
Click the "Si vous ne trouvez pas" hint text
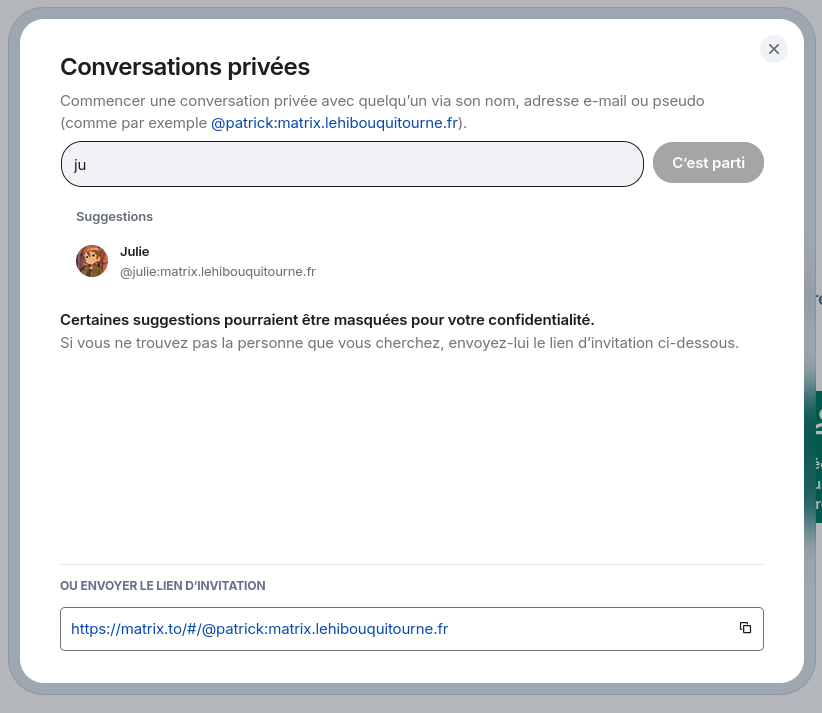pos(399,343)
